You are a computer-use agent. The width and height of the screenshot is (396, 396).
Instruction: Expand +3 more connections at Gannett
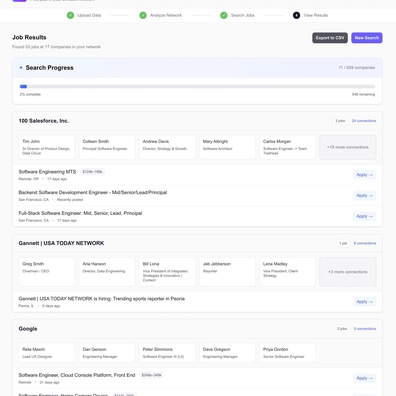click(348, 272)
